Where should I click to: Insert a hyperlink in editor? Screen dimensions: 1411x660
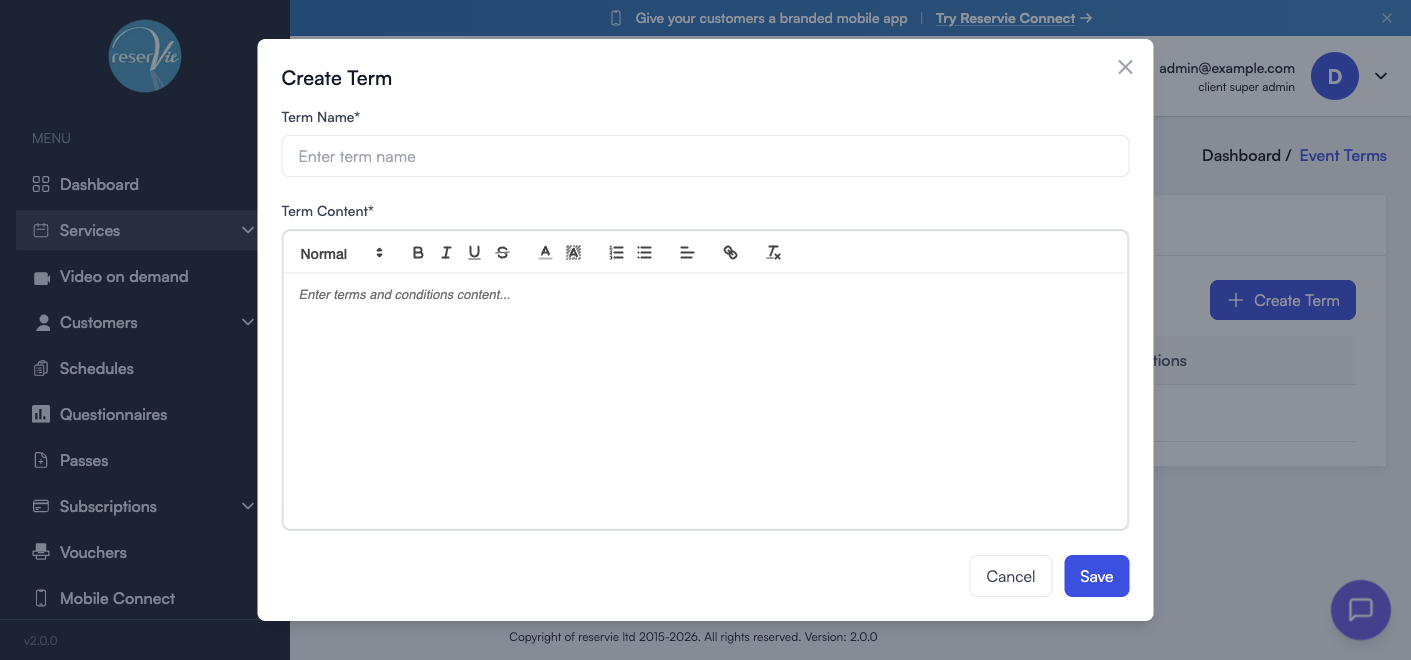tap(730, 253)
